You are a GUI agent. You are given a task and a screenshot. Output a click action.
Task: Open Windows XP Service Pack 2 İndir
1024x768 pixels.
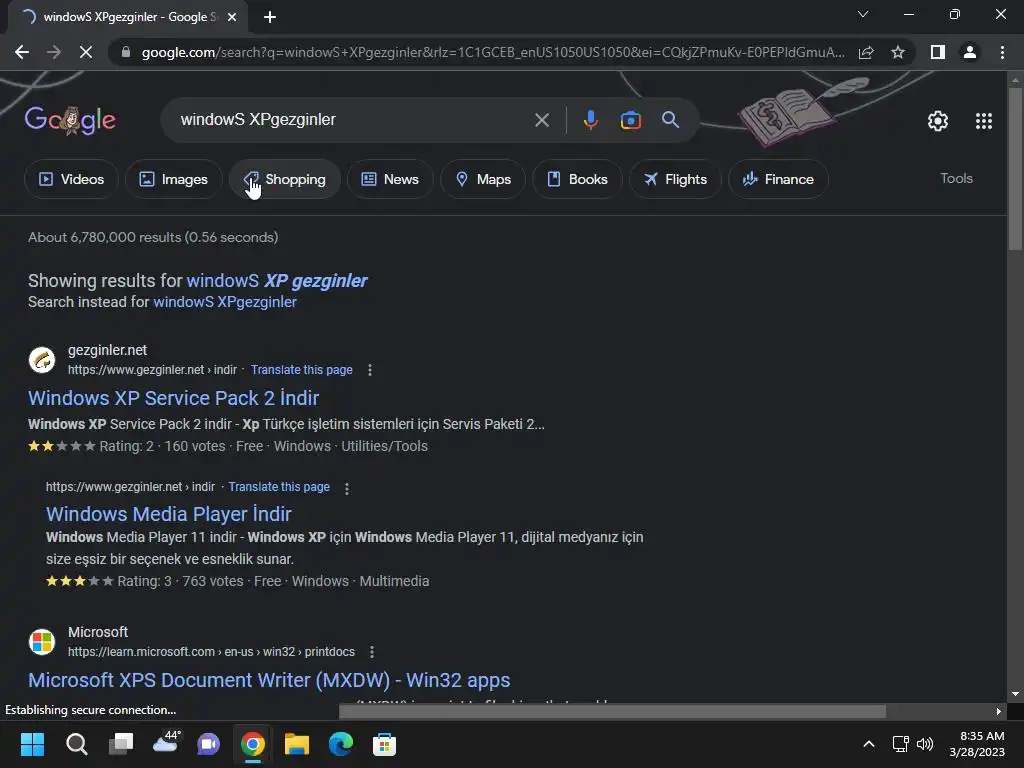pos(174,398)
